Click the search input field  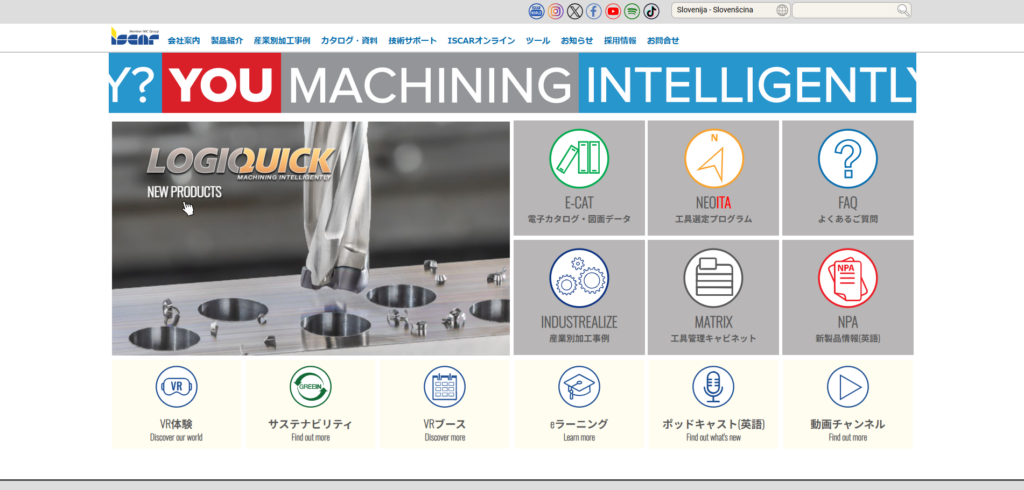[x=845, y=11]
